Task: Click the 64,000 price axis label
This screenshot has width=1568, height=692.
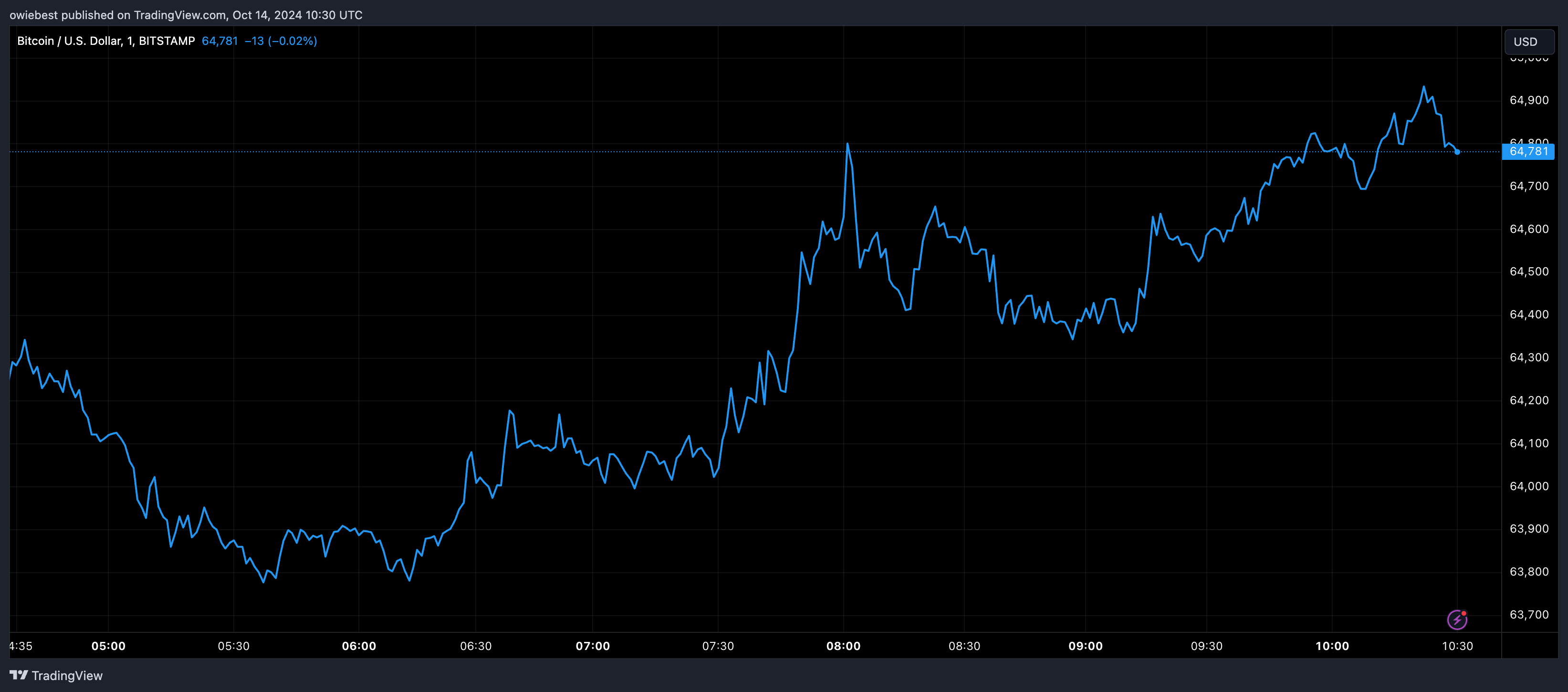Action: (x=1529, y=486)
